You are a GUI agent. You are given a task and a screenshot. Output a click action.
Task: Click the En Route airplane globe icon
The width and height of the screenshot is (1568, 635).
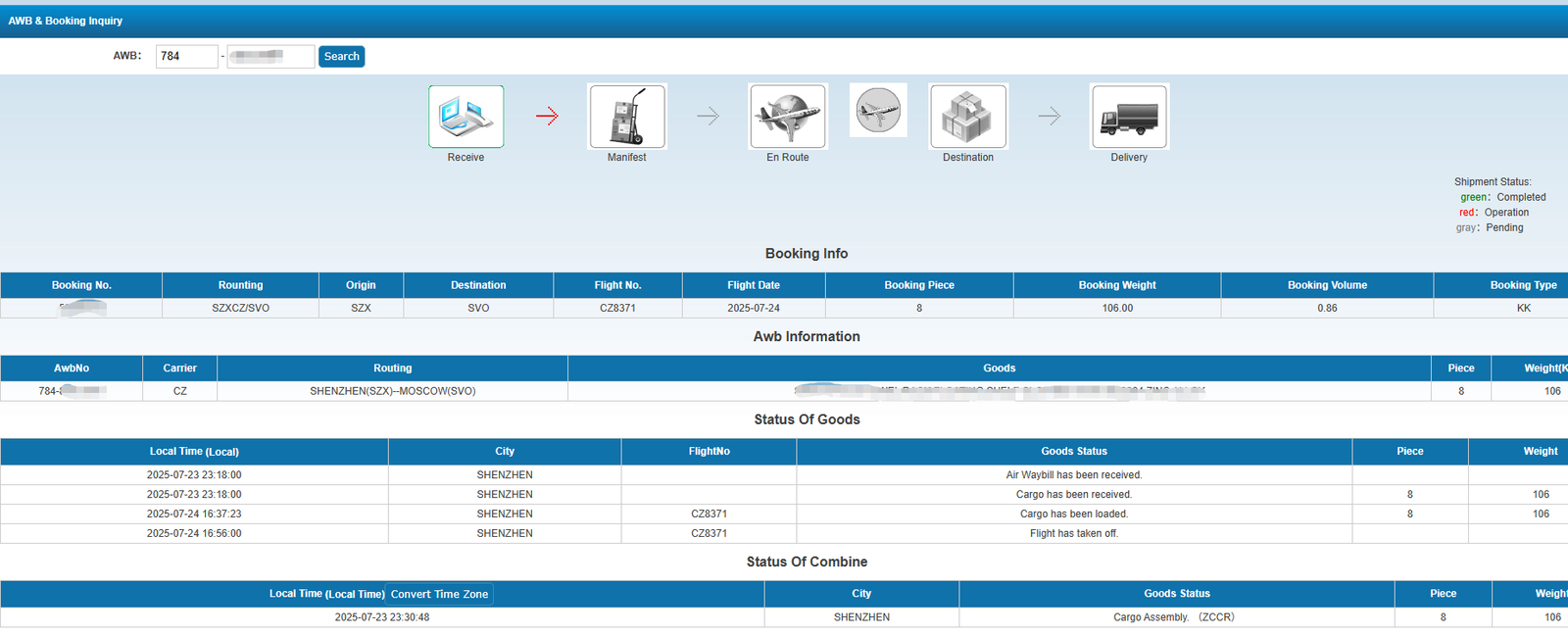coord(788,117)
